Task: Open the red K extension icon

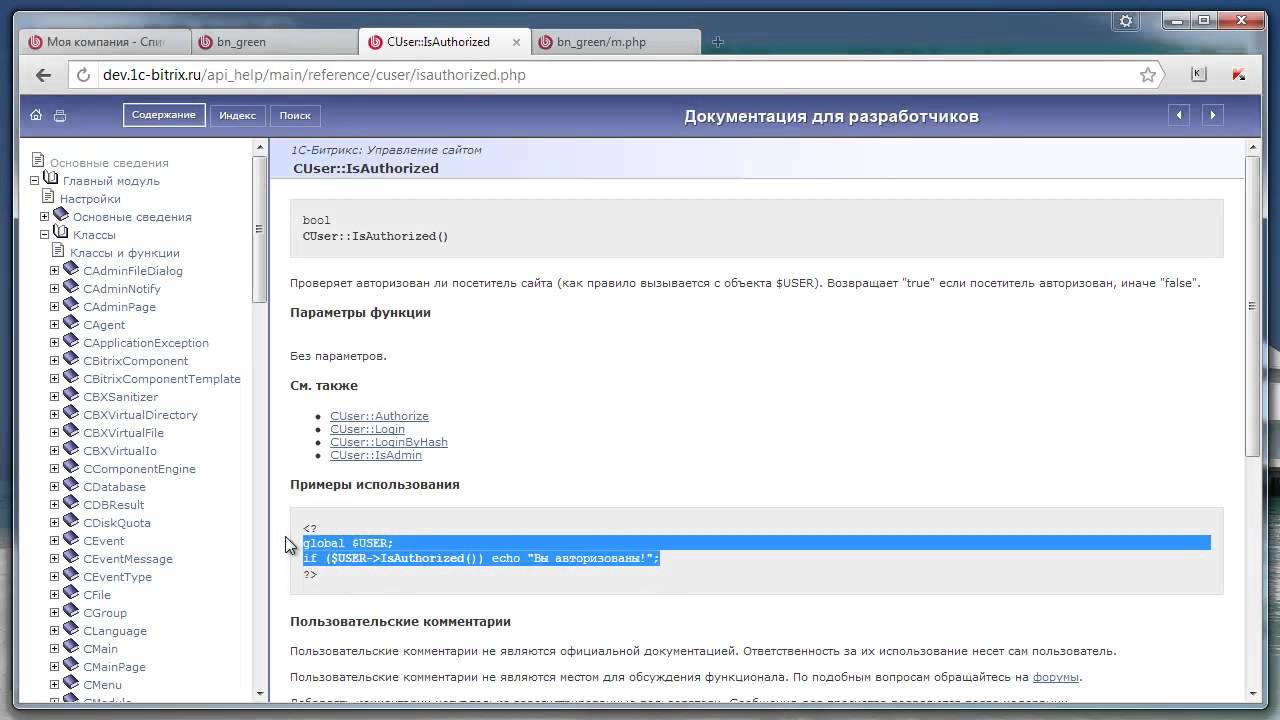Action: tap(1238, 74)
